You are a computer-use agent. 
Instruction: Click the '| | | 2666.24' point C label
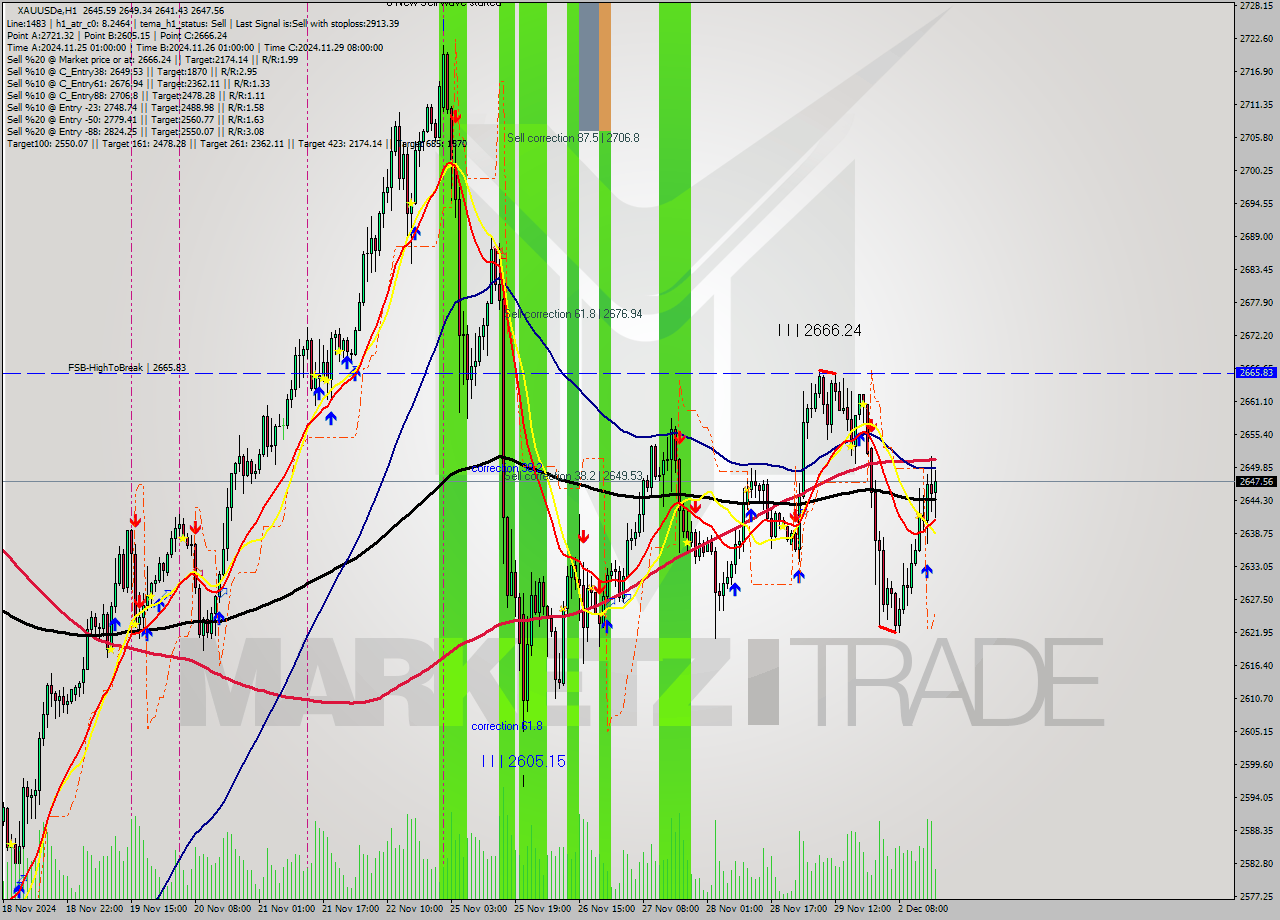(819, 330)
